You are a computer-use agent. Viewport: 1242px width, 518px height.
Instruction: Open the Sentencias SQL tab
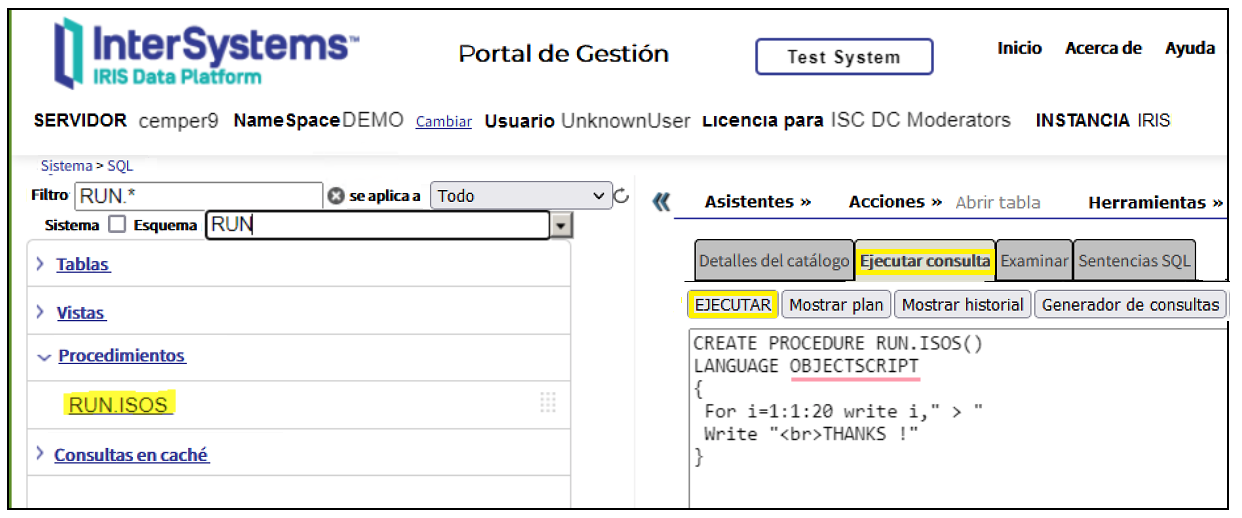coord(1134,261)
